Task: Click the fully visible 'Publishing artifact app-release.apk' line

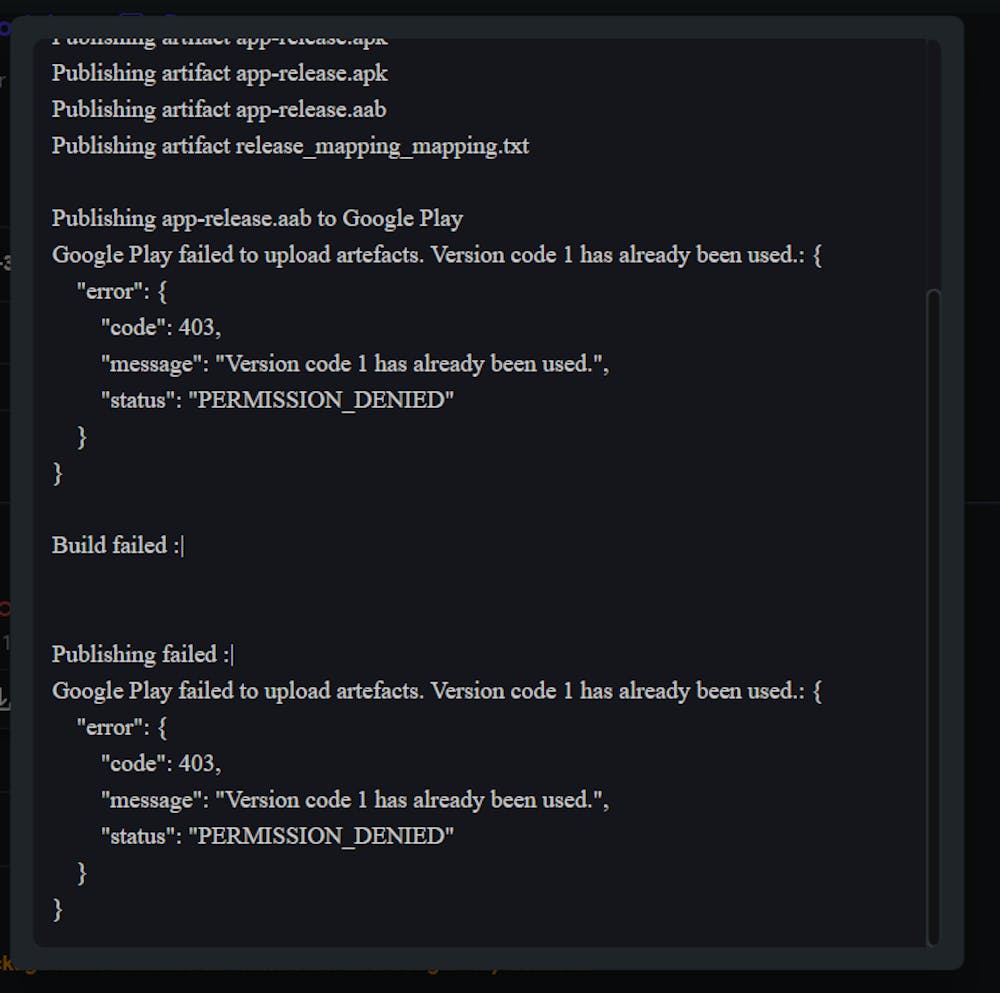Action: click(220, 73)
